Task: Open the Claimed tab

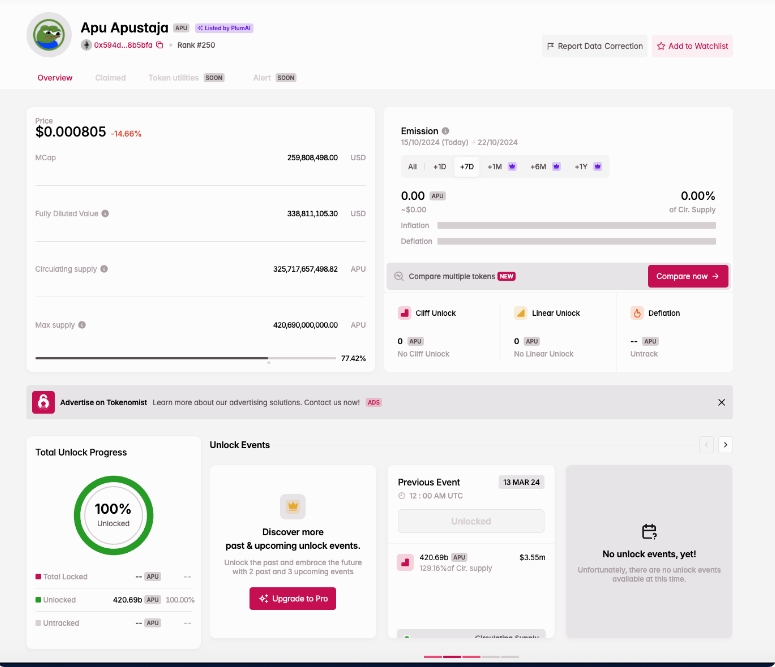Action: click(x=110, y=78)
